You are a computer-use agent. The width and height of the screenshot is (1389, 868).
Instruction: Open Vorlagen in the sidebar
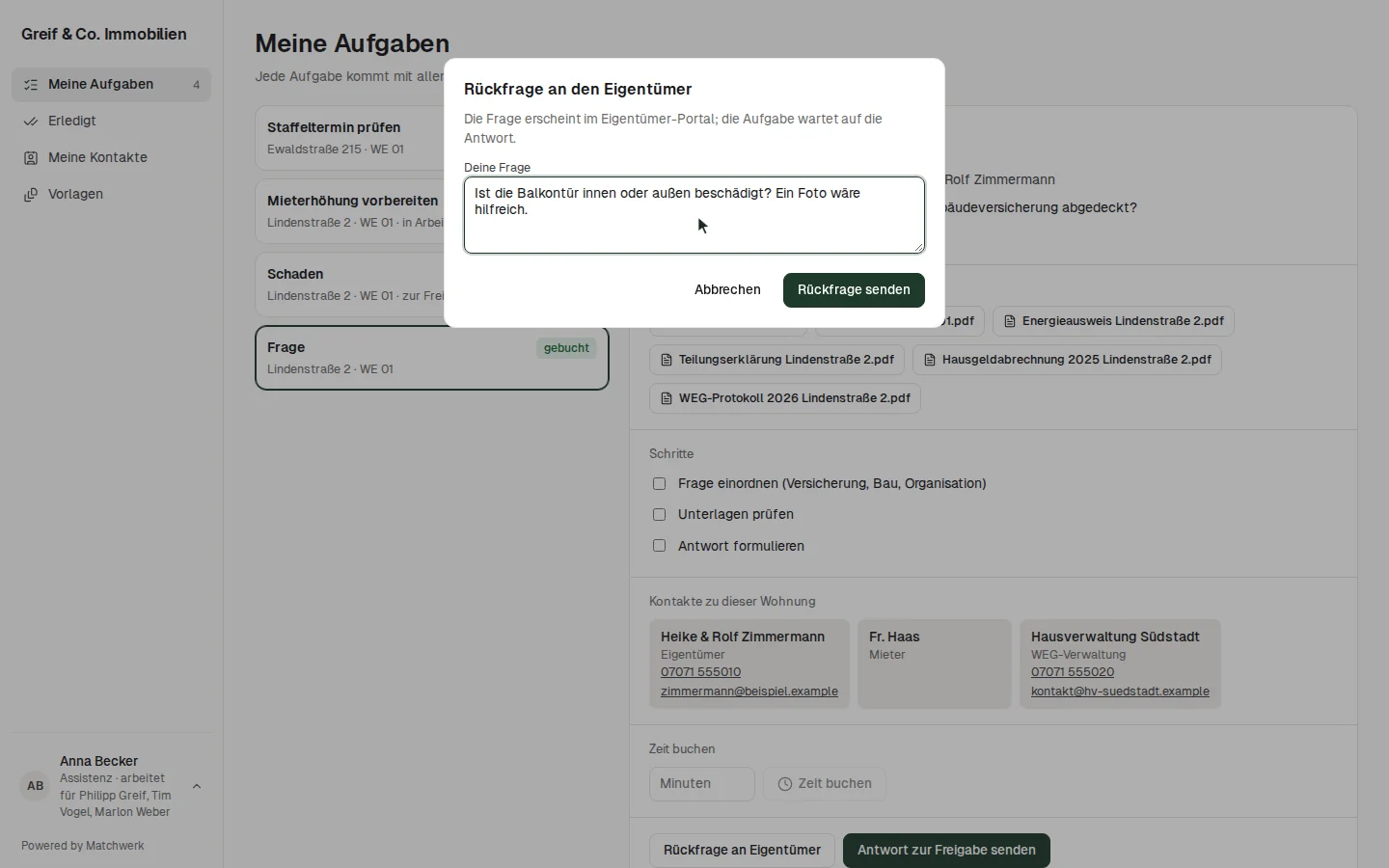[x=111, y=195]
